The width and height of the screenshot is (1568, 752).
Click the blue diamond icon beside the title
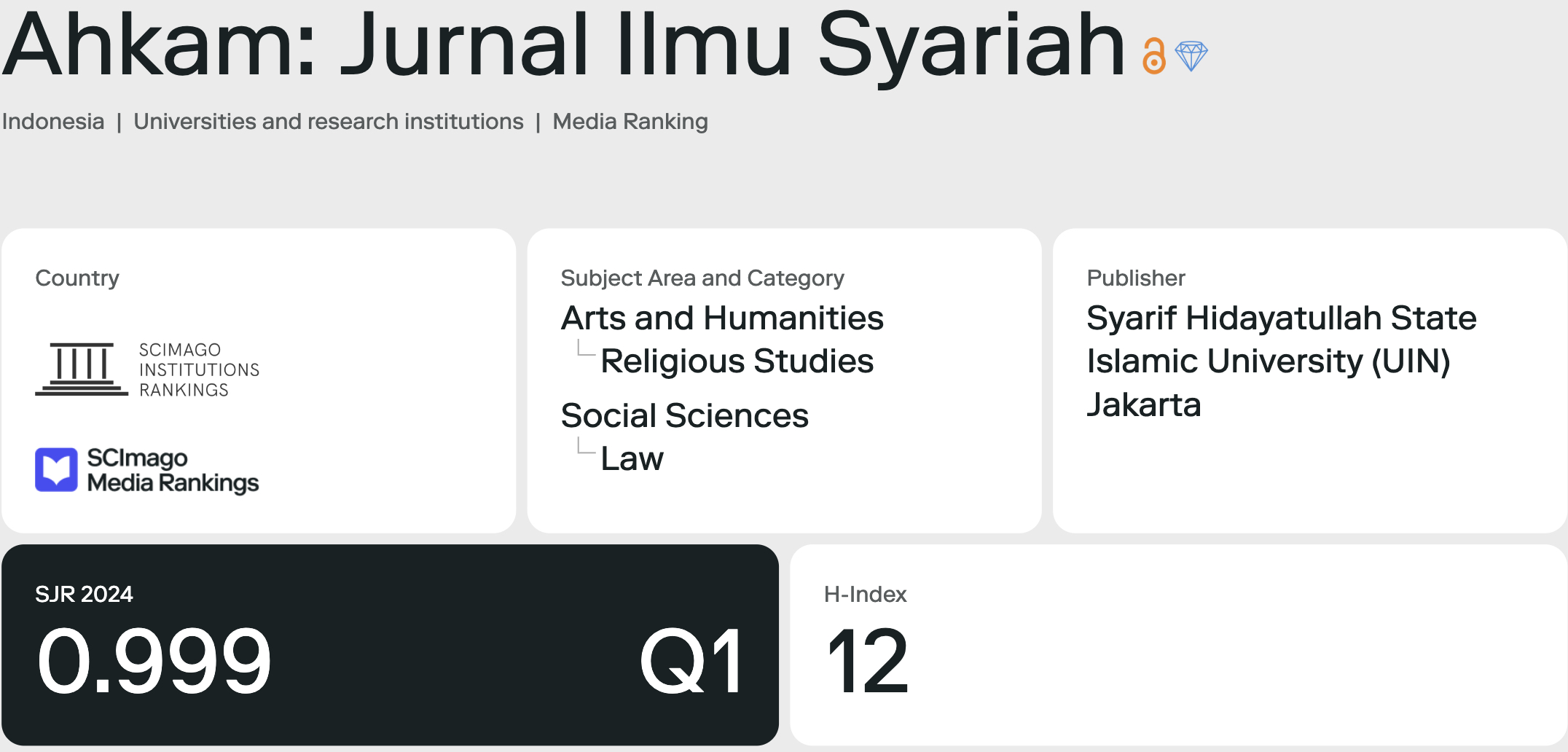point(1191,56)
